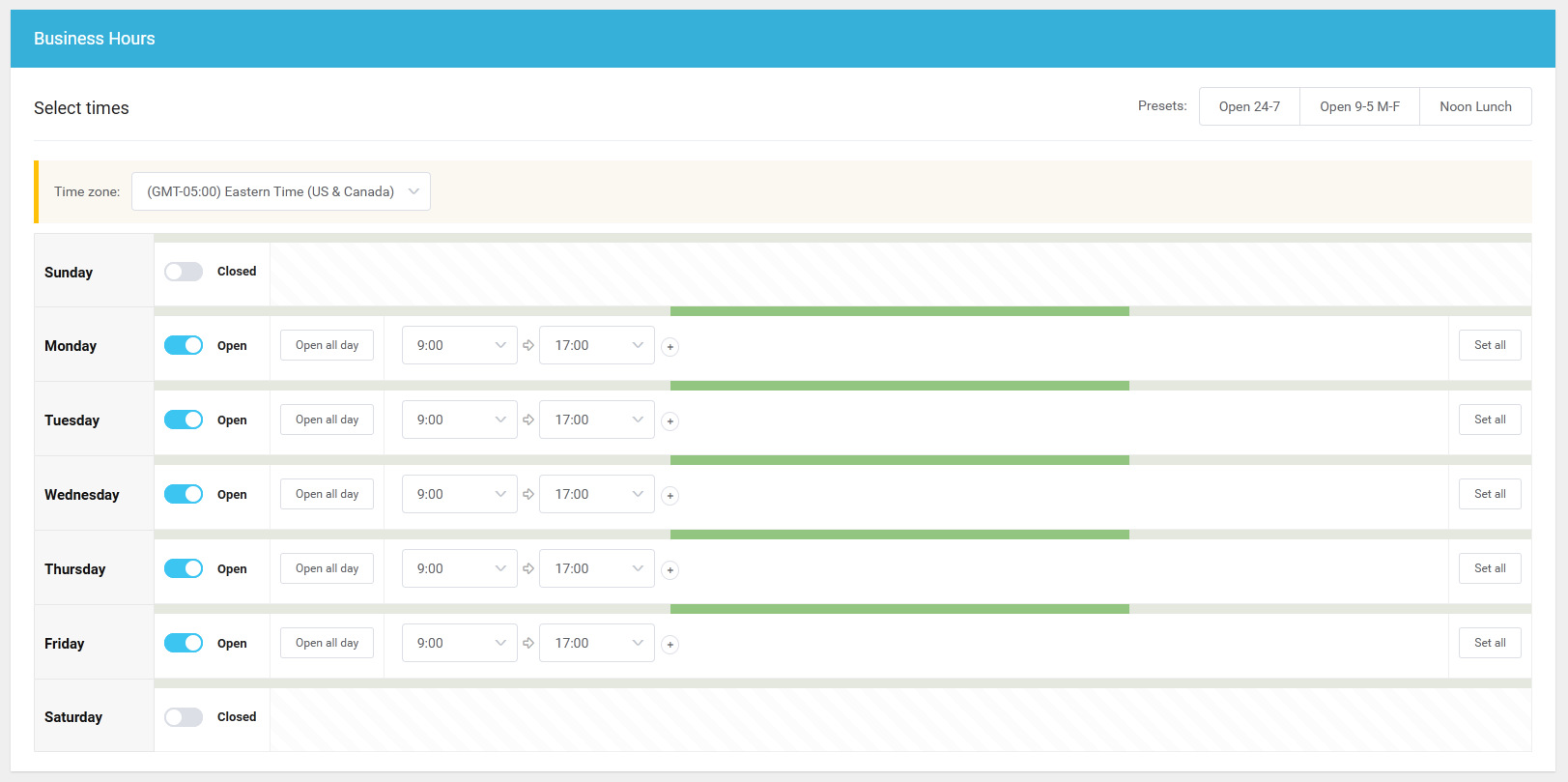This screenshot has width=1568, height=782.
Task: Add another time range to Tuesday
Action: (x=670, y=421)
